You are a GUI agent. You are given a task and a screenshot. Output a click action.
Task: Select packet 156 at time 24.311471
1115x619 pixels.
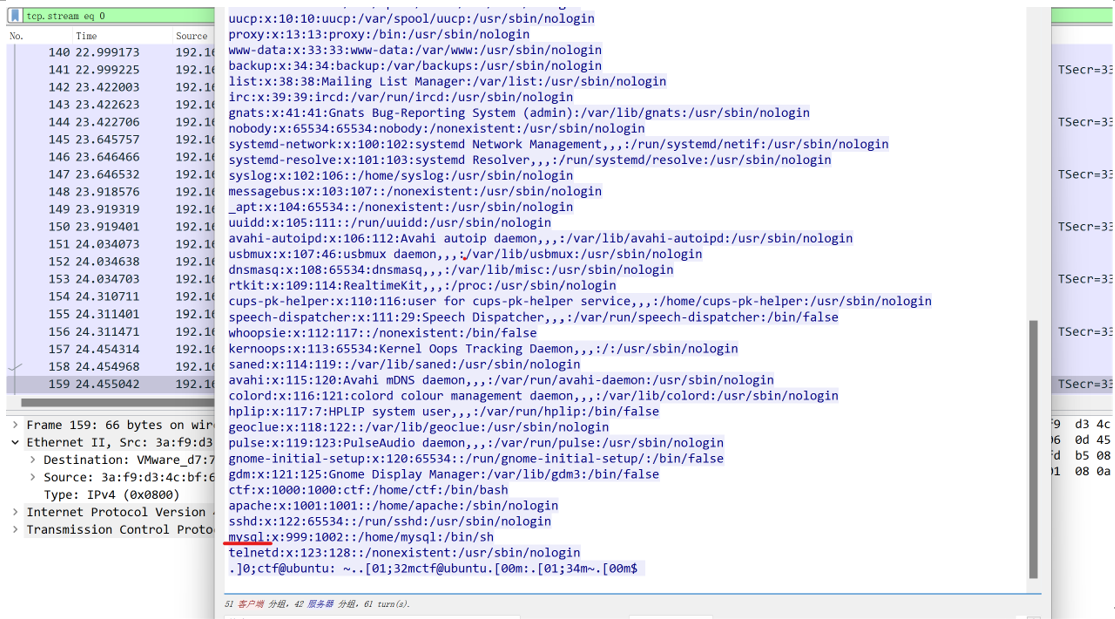(110, 332)
